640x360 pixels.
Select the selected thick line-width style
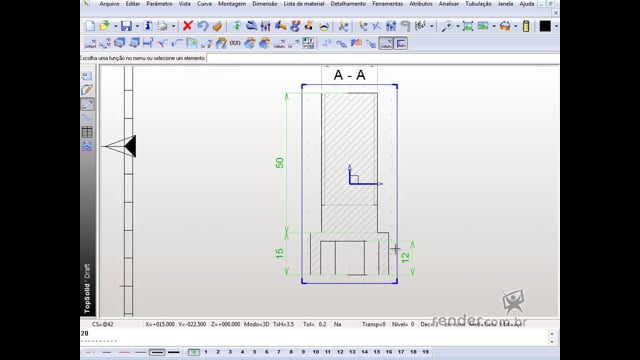pyautogui.click(x=157, y=352)
